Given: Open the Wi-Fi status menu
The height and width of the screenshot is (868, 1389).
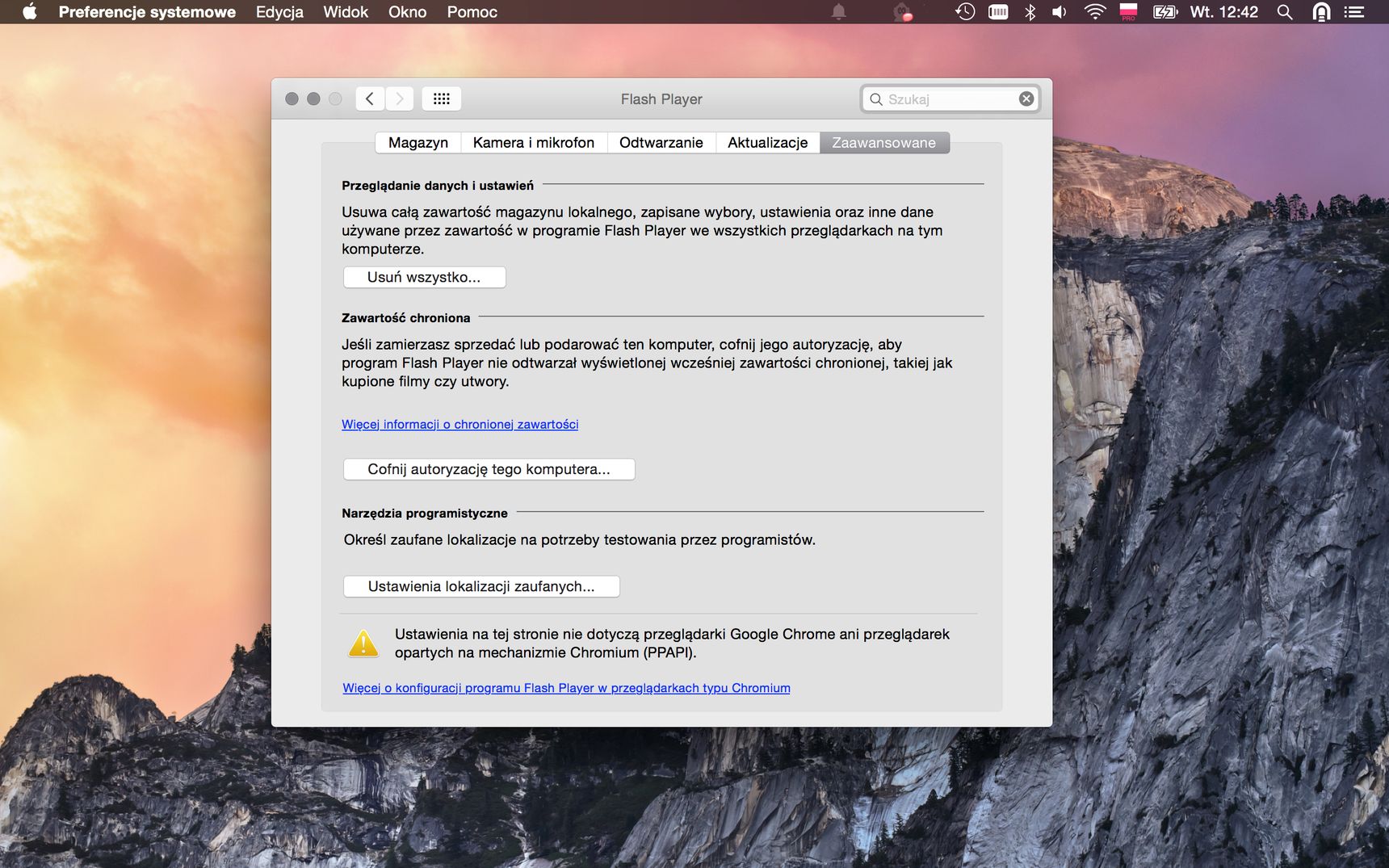Looking at the screenshot, I should coord(1094,12).
